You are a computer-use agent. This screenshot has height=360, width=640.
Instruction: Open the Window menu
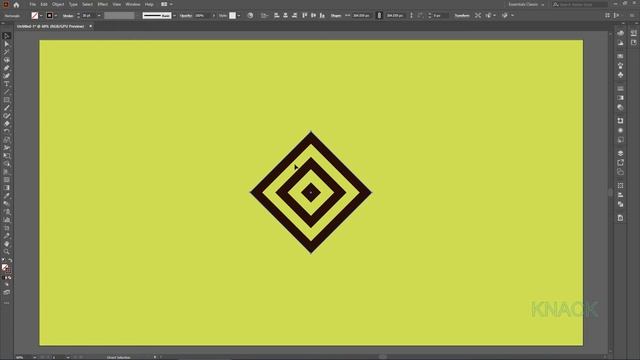[x=133, y=4]
